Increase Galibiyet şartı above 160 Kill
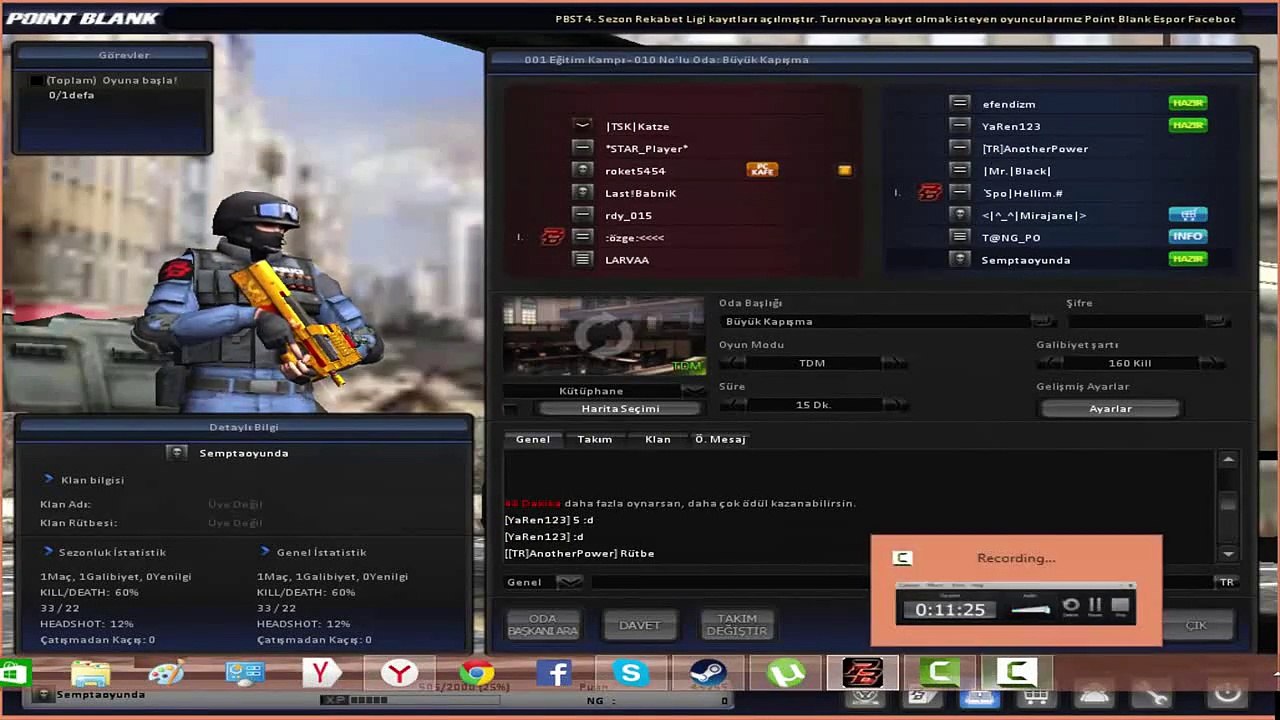The width and height of the screenshot is (1280, 720). 1213,363
